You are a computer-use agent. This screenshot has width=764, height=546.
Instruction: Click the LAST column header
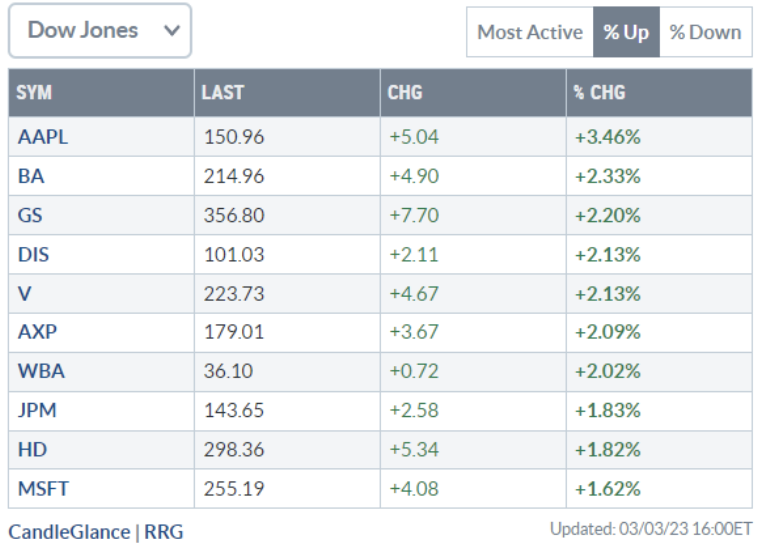coord(222,93)
